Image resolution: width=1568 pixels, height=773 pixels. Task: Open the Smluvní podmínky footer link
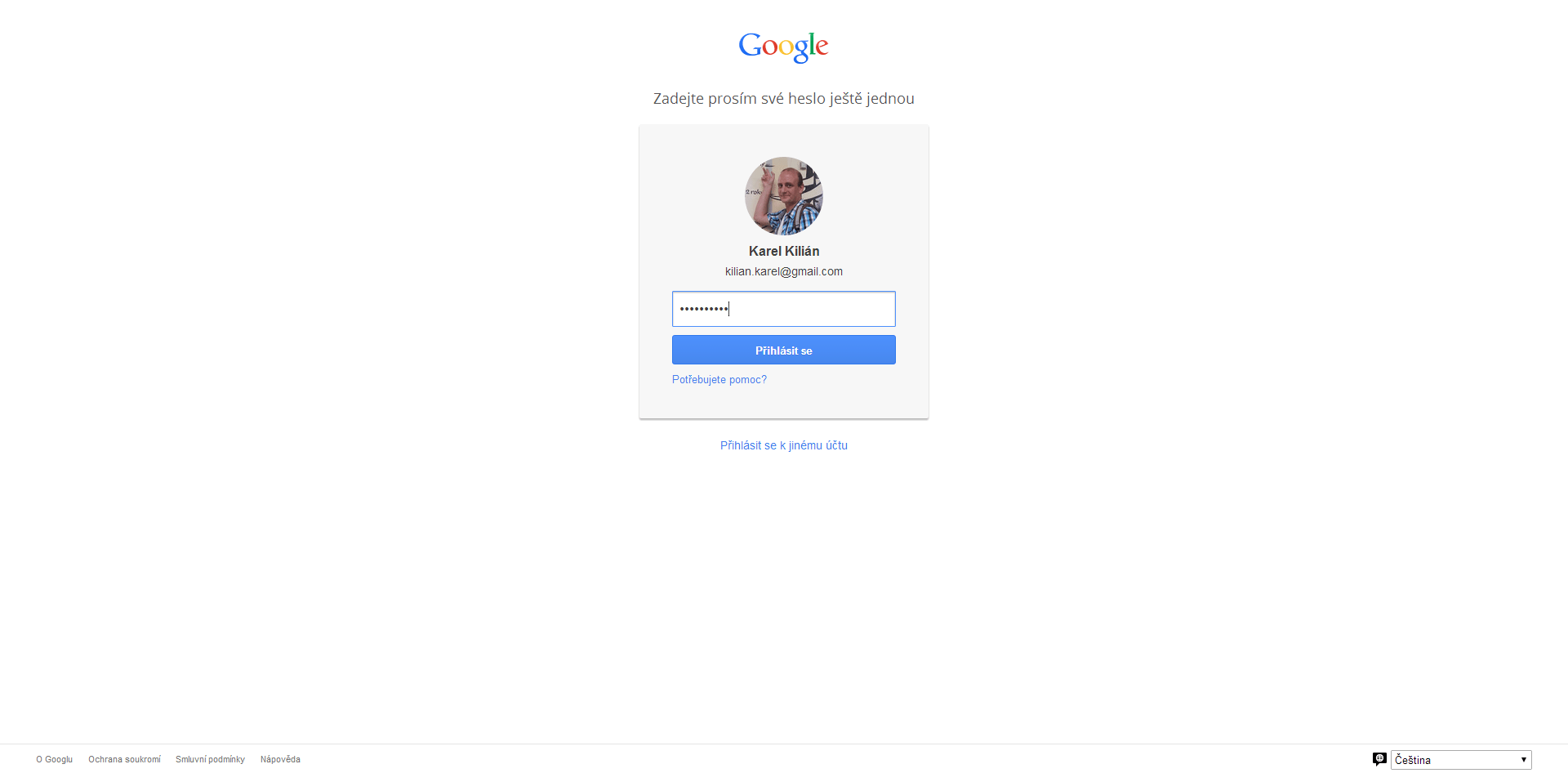click(211, 760)
